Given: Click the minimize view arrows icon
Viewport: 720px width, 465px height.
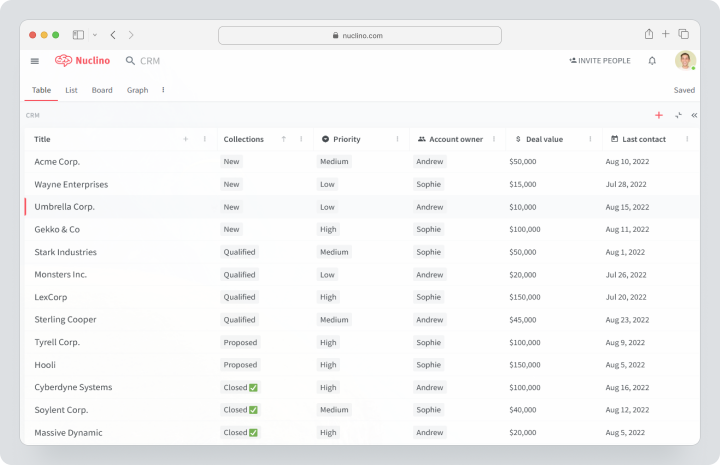Looking at the screenshot, I should (x=678, y=115).
